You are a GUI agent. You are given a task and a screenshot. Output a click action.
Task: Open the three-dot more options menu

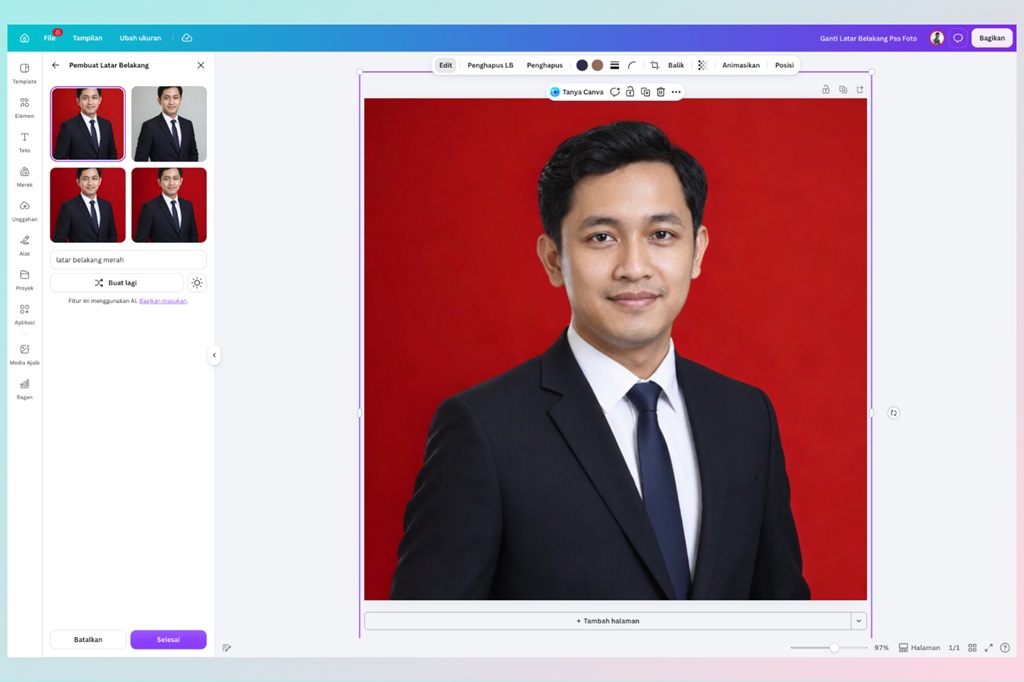point(676,92)
